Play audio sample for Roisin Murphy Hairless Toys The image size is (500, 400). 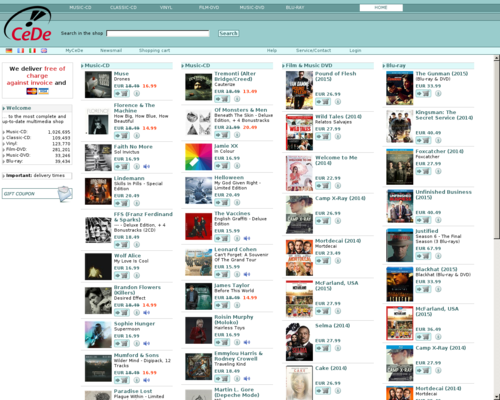pos(247,342)
